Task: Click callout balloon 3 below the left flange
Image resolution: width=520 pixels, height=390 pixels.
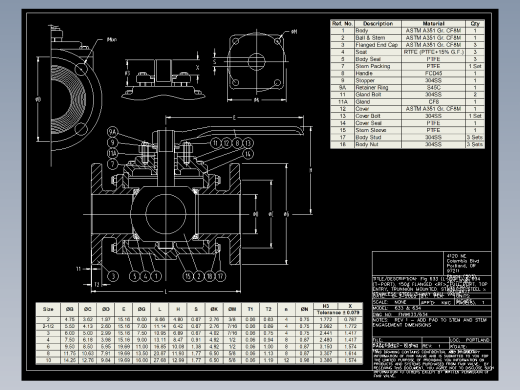Action: point(113,276)
